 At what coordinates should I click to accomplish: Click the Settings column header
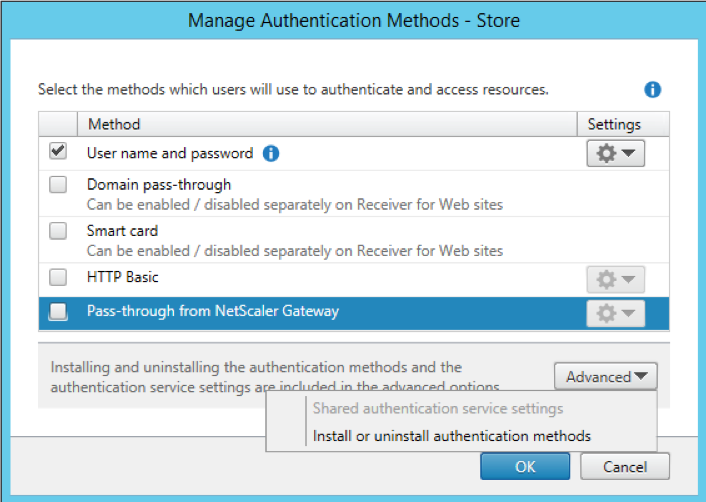click(613, 124)
